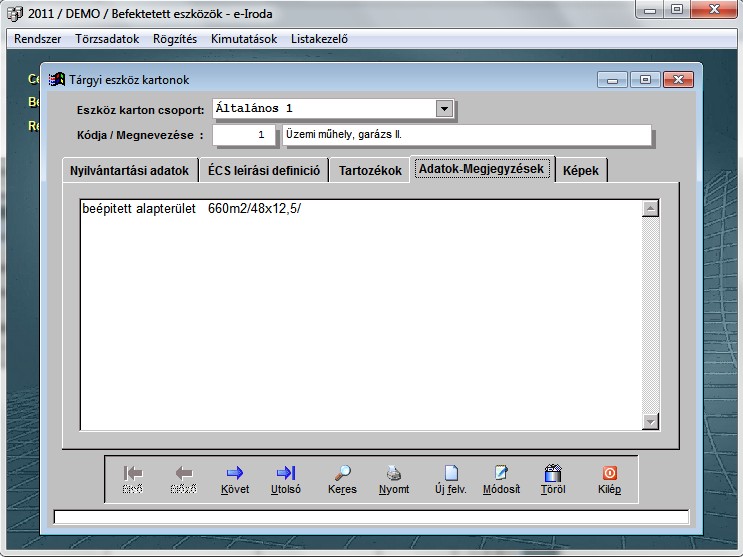Viewport: 743px width, 557px height.
Task: Click the Kódja number field
Action: tap(244, 135)
